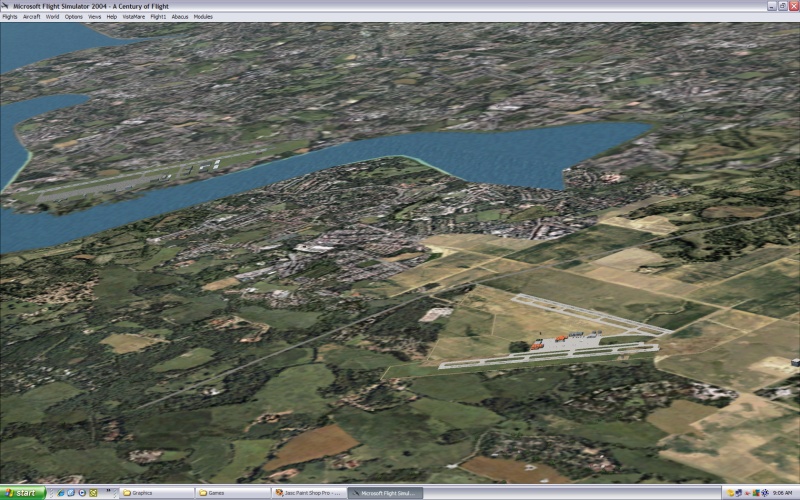
Task: Open the VistaMare menu
Action: [x=134, y=17]
